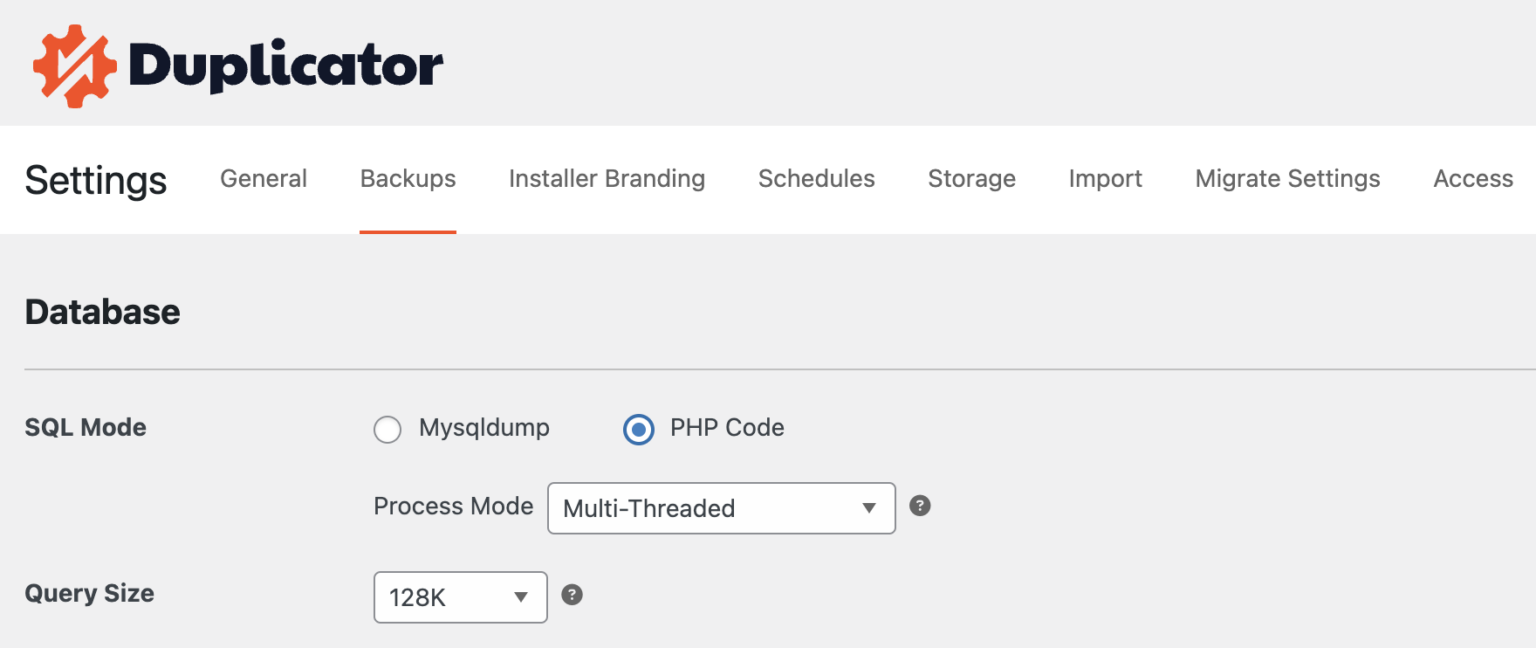Navigate to the Access tab
The image size is (1536, 648).
pos(1473,179)
